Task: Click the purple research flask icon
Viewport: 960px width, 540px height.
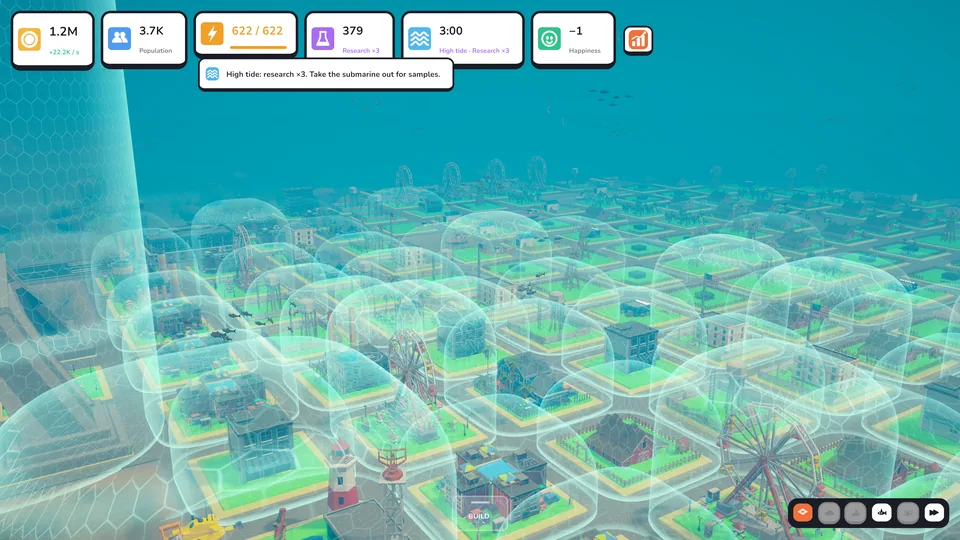Action: coord(323,38)
